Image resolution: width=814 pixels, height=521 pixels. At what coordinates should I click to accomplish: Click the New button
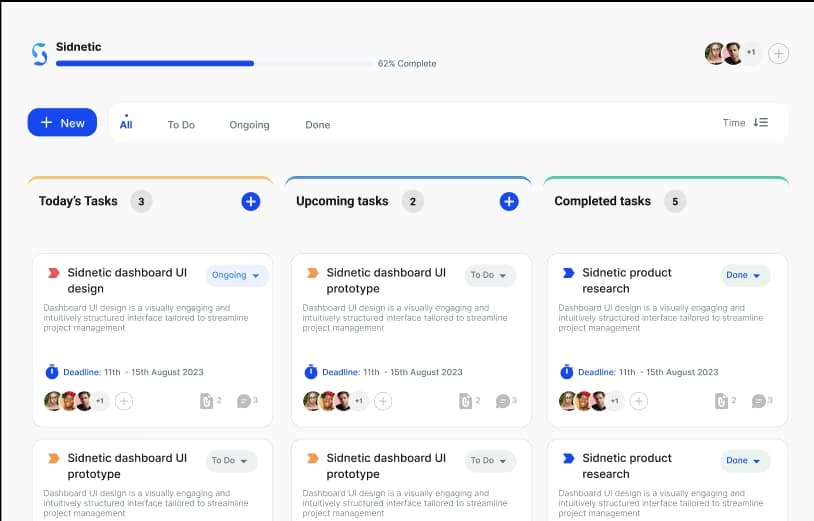62,123
